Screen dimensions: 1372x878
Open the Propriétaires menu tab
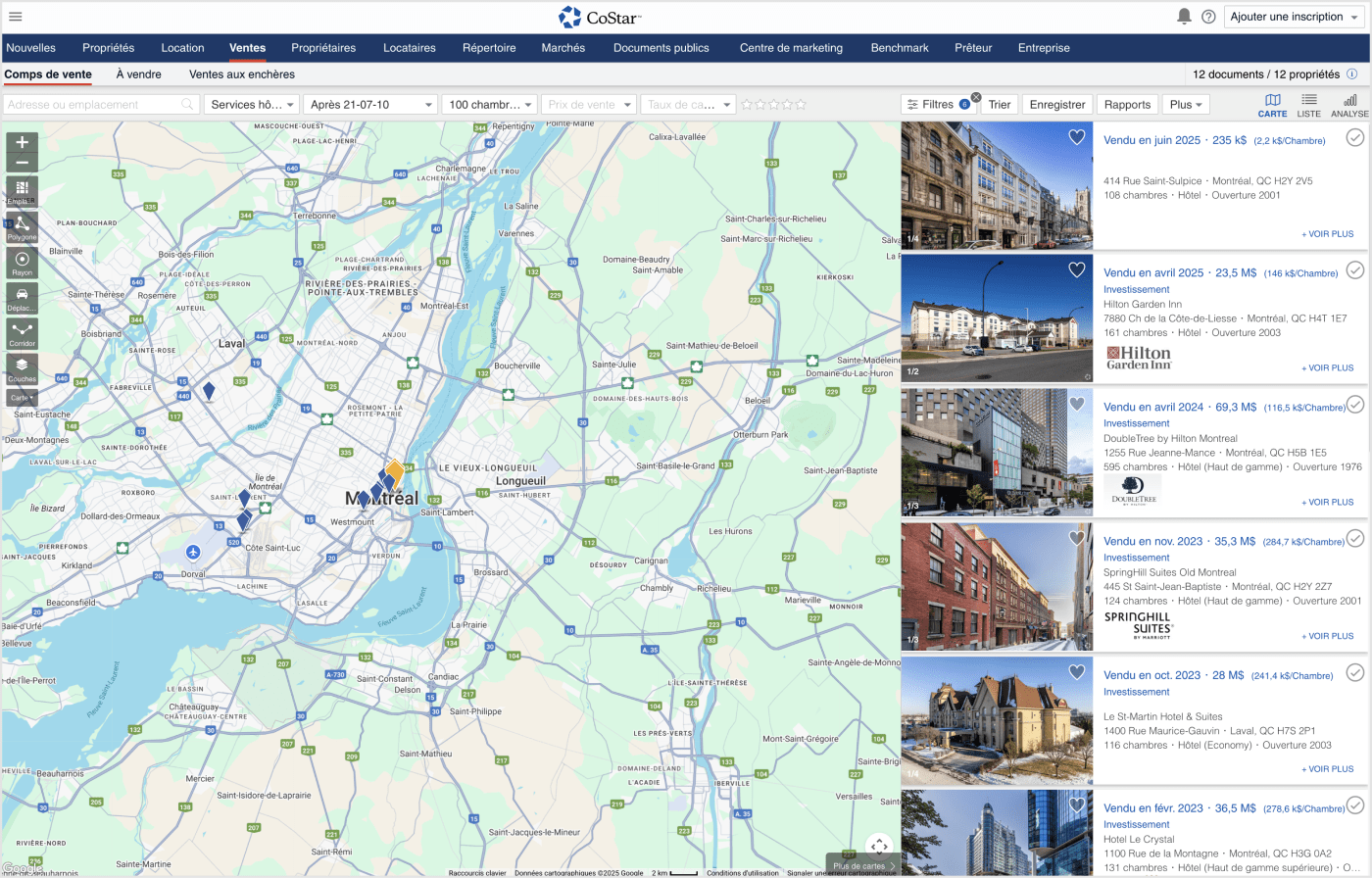point(323,48)
